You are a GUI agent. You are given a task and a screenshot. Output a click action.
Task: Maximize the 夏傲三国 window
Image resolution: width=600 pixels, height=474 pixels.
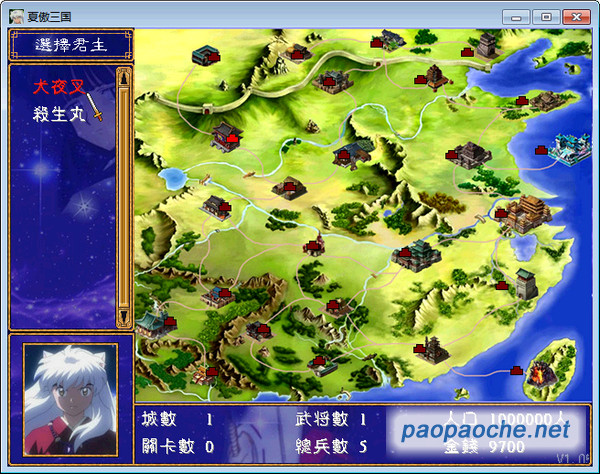546,17
